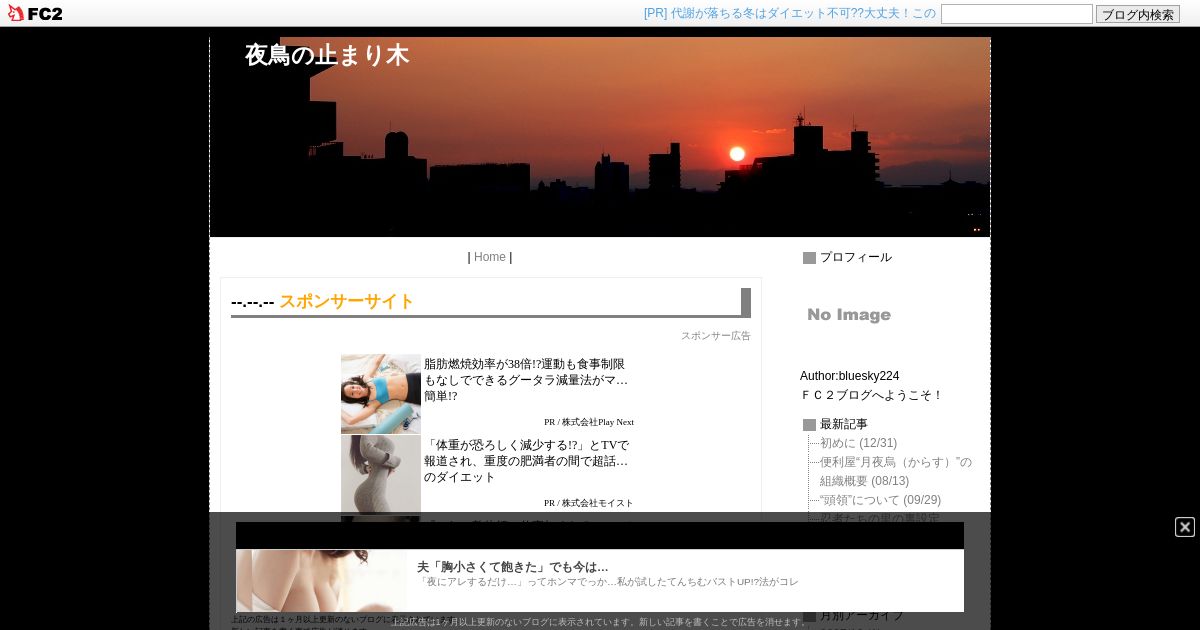Click the 体重が恐ろしく減少 ad thumbnail
The width and height of the screenshot is (1200, 630).
pyautogui.click(x=381, y=474)
